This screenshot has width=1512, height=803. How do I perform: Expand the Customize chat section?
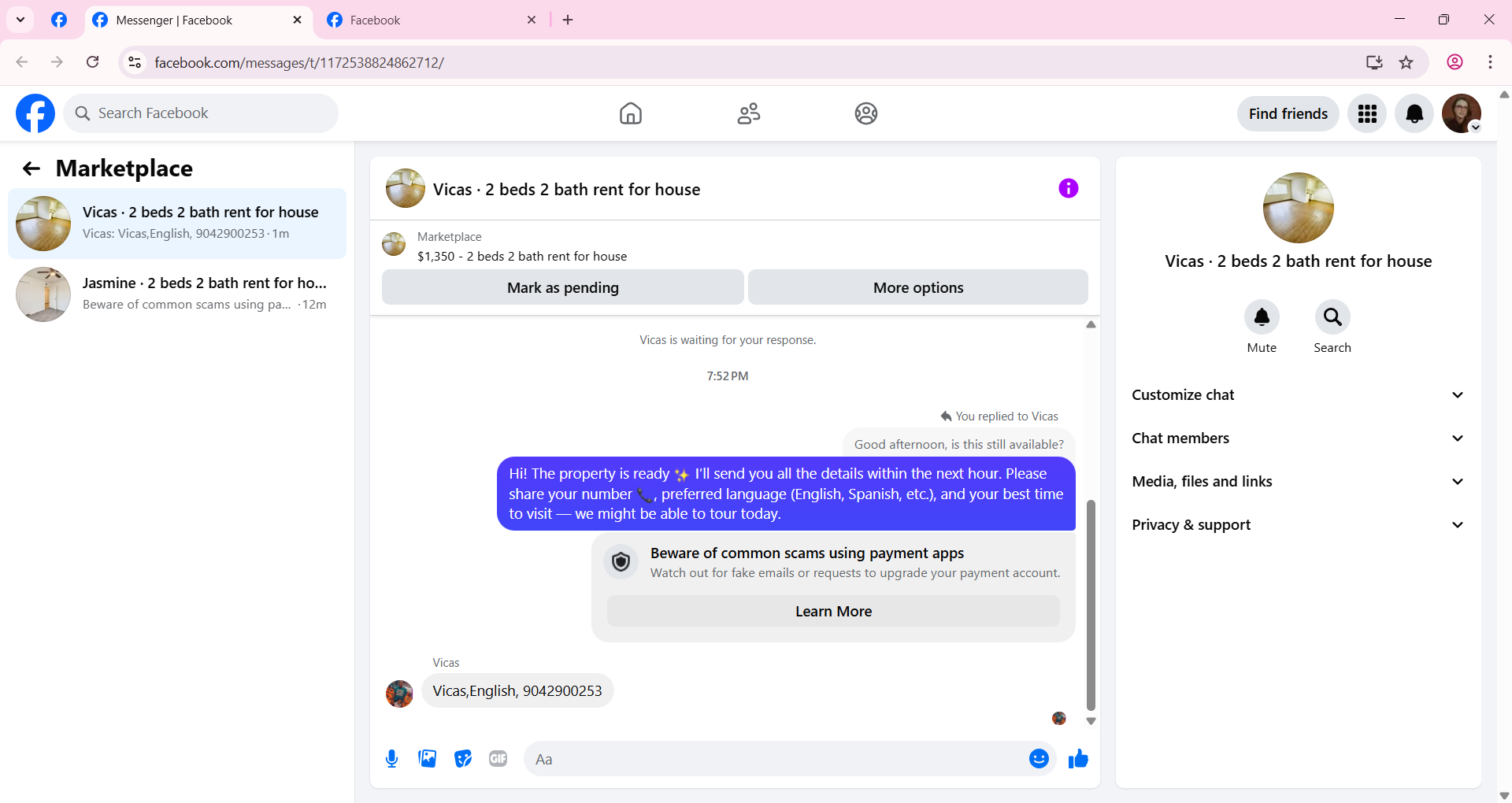(1298, 395)
